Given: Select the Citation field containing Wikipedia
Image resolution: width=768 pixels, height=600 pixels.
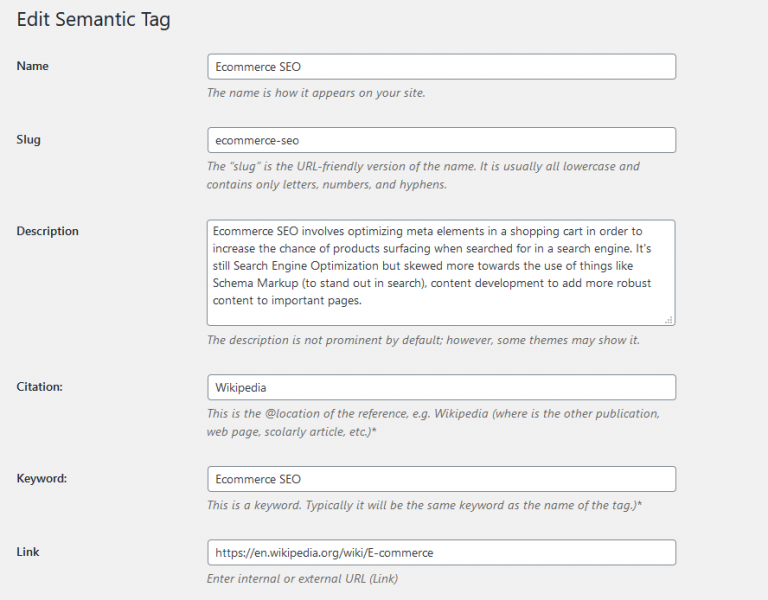Looking at the screenshot, I should pos(440,387).
